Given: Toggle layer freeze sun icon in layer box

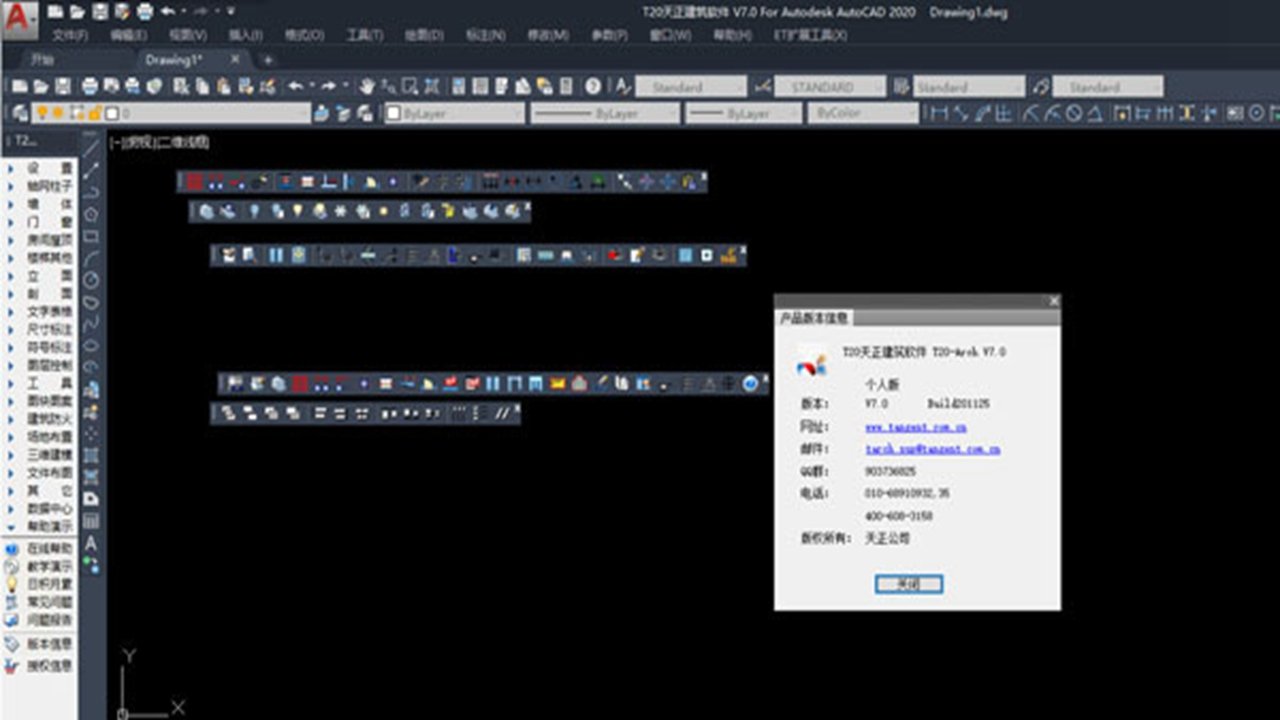Looking at the screenshot, I should (x=58, y=113).
